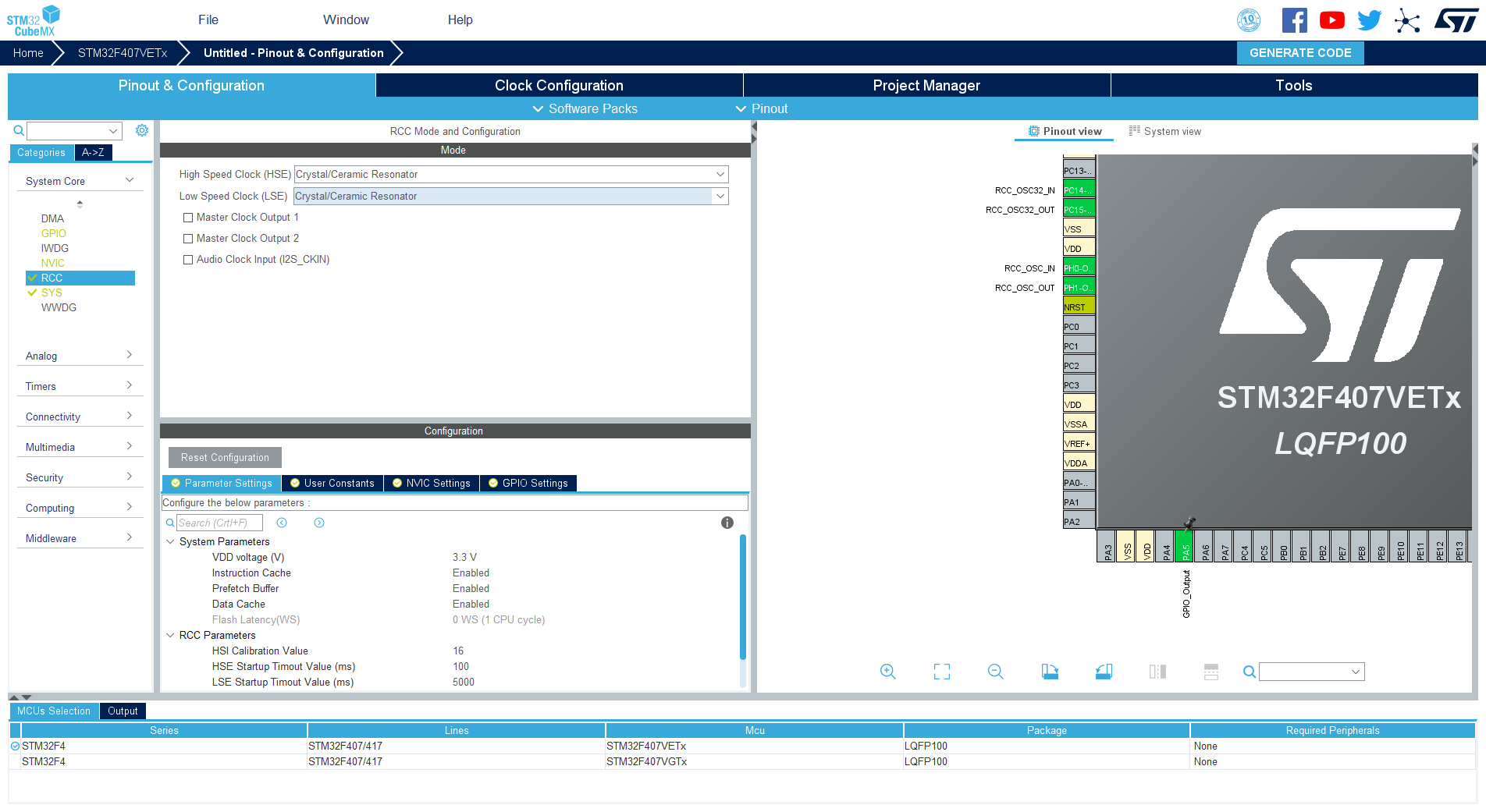The width and height of the screenshot is (1486, 812).
Task: Select SYS in the System Core list
Action: point(52,293)
